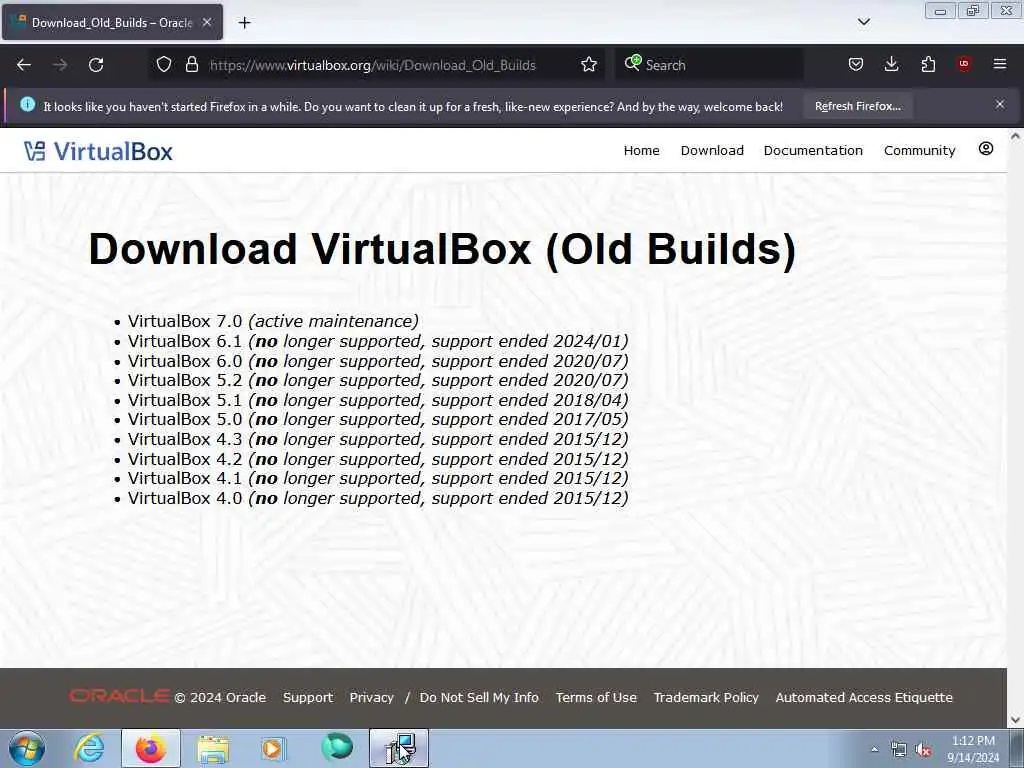Open the downloads panel
The width and height of the screenshot is (1024, 768).
click(x=891, y=64)
